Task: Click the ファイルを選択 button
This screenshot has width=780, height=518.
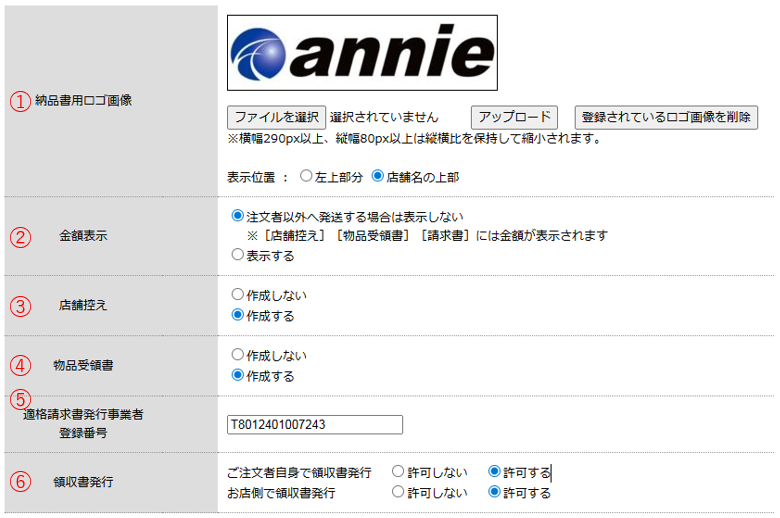Action: point(276,117)
